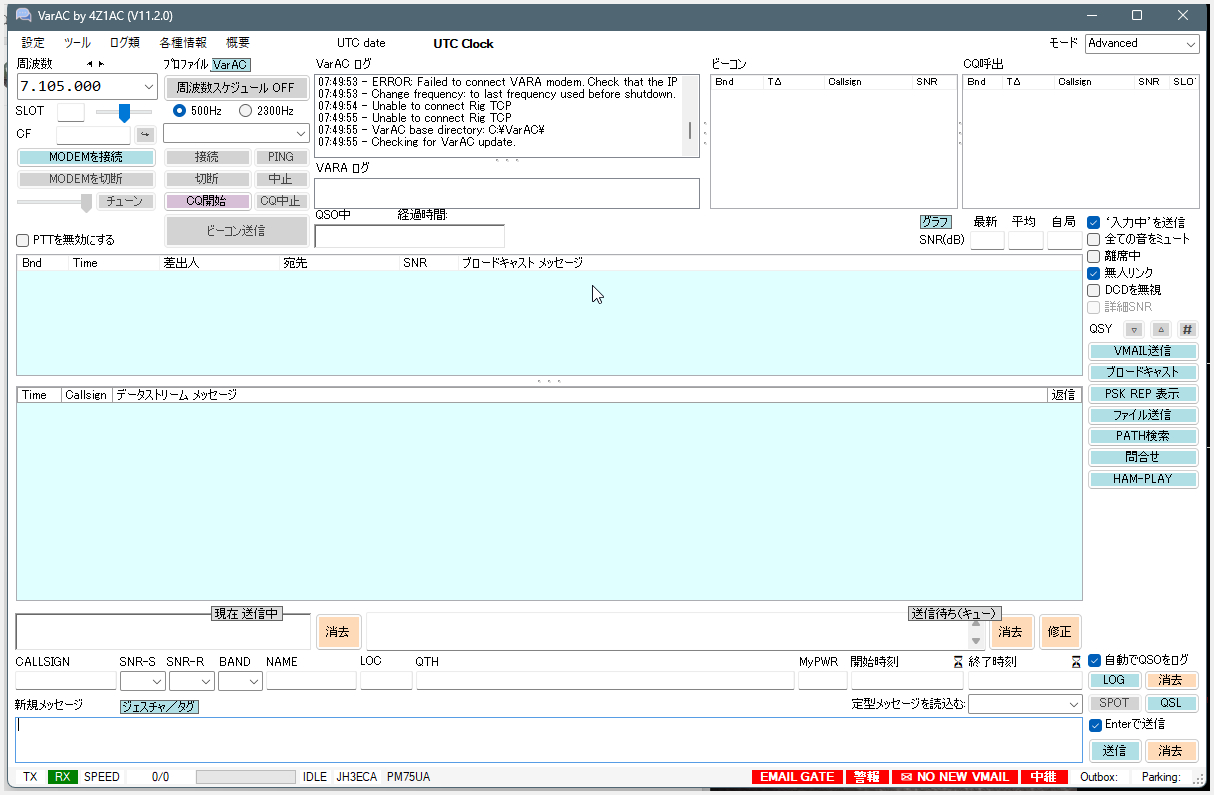The height and width of the screenshot is (795, 1214).
Task: Click the frequency step-down left arrow
Action: 89,64
